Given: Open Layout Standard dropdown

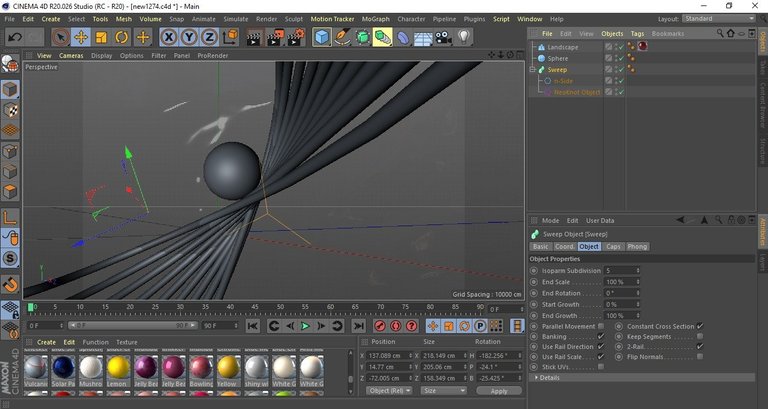Looking at the screenshot, I should [719, 19].
